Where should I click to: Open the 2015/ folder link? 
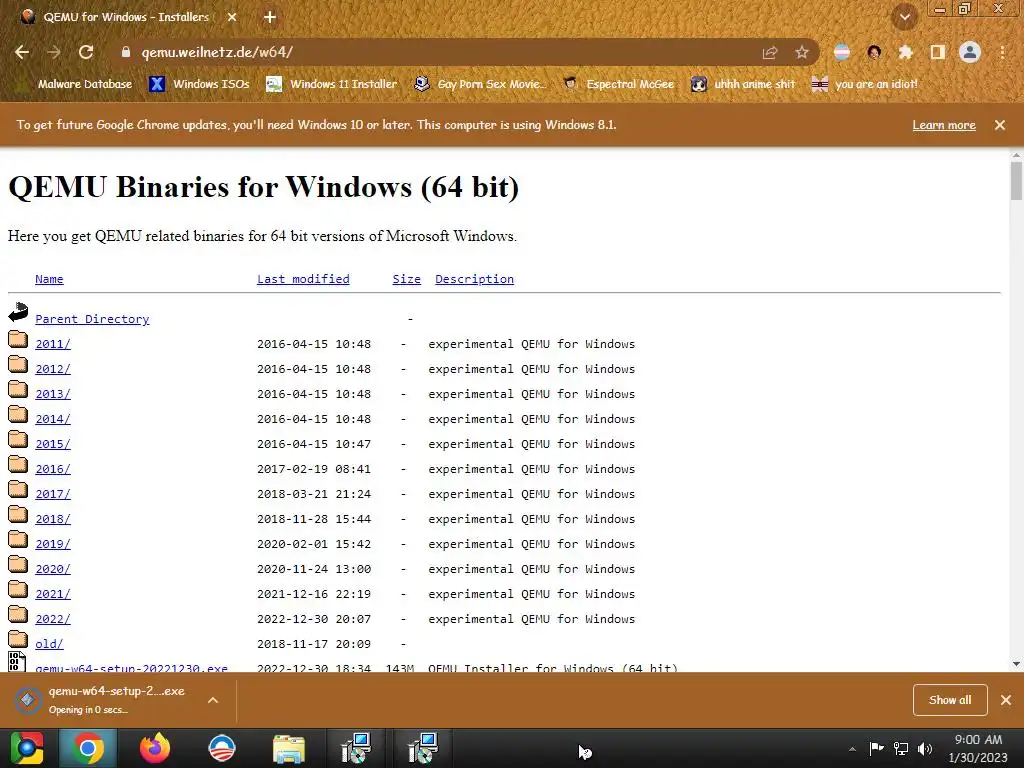point(53,444)
